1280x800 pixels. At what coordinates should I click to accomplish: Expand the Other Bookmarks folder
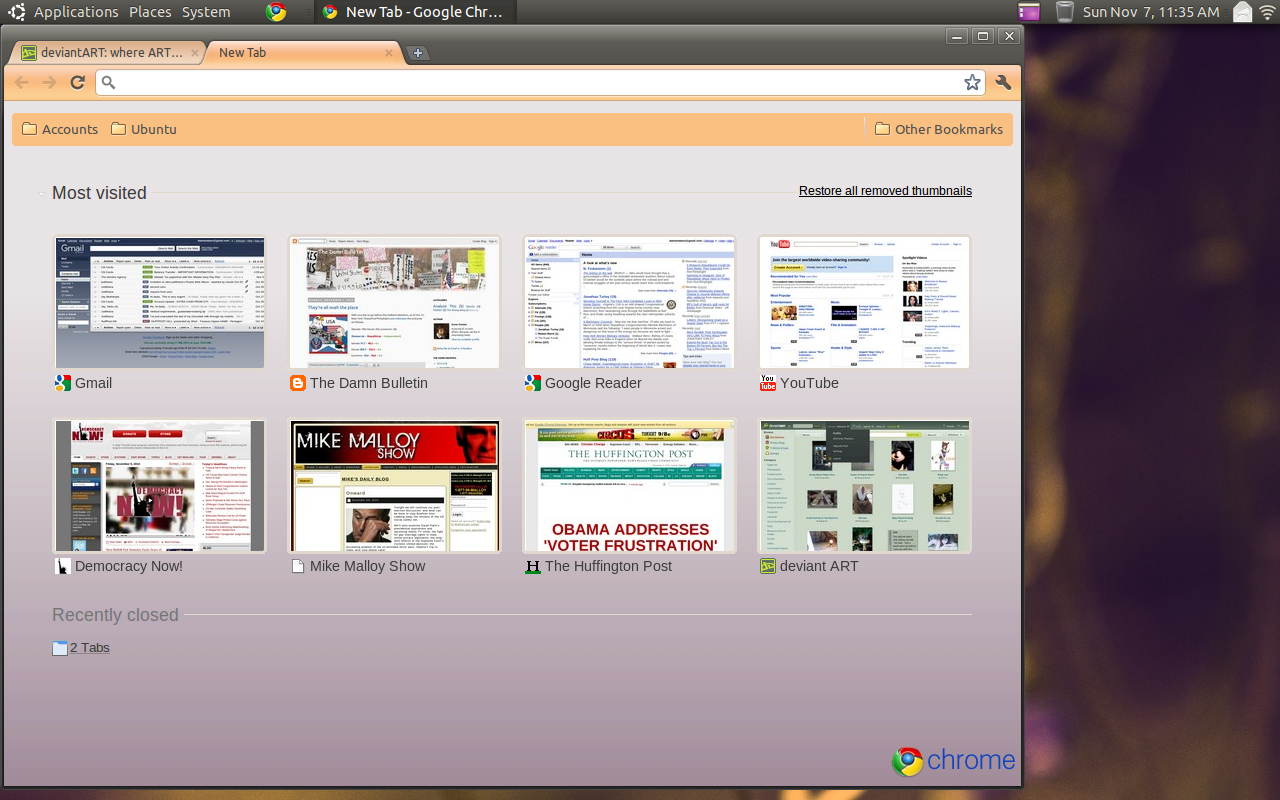pos(939,128)
